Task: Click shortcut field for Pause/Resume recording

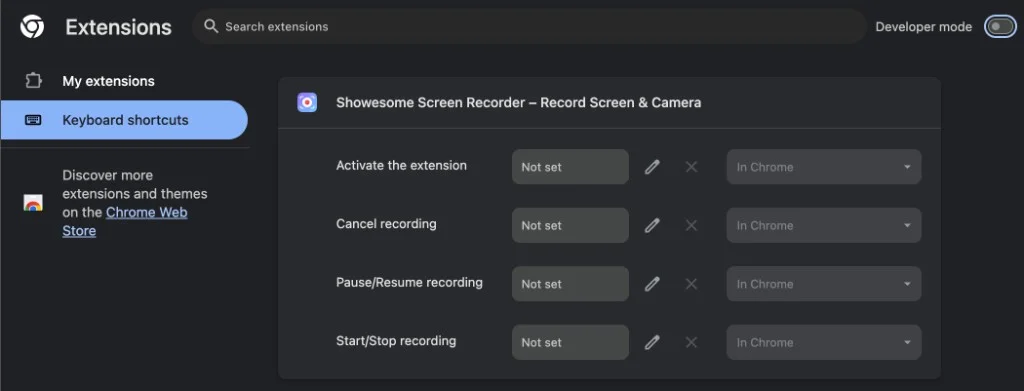Action: [x=570, y=284]
